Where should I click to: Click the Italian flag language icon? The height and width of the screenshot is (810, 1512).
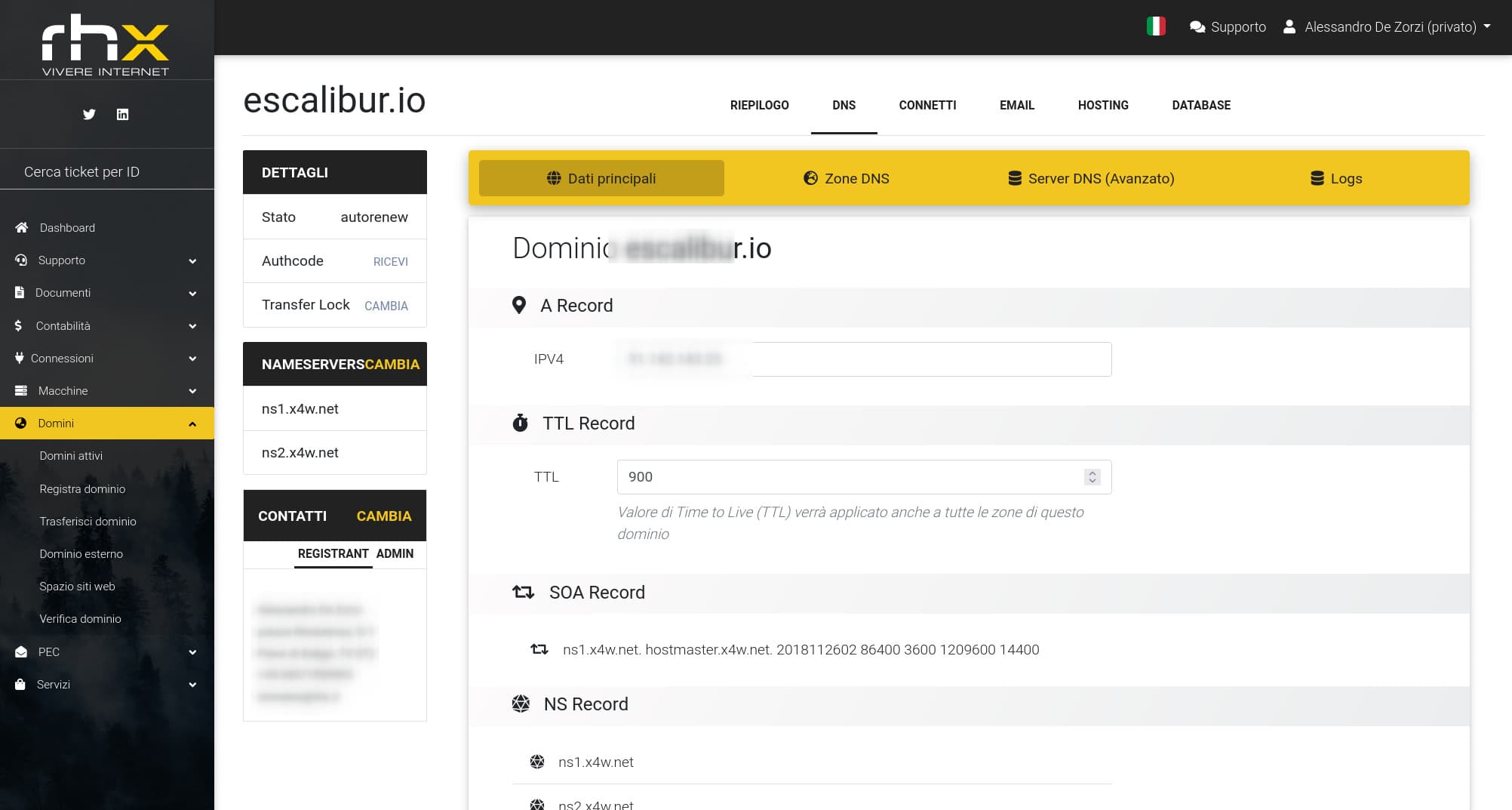(x=1156, y=26)
